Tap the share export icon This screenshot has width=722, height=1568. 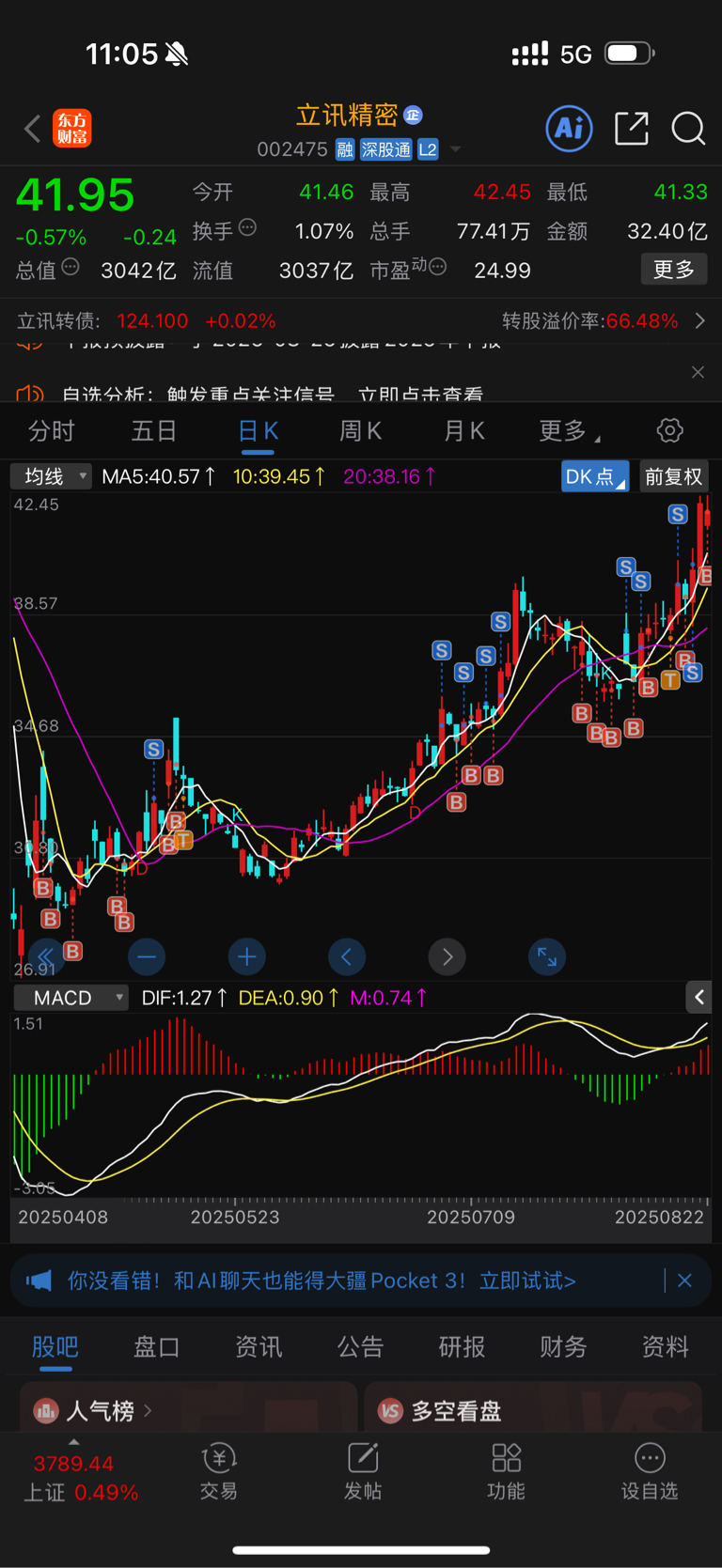click(x=632, y=128)
